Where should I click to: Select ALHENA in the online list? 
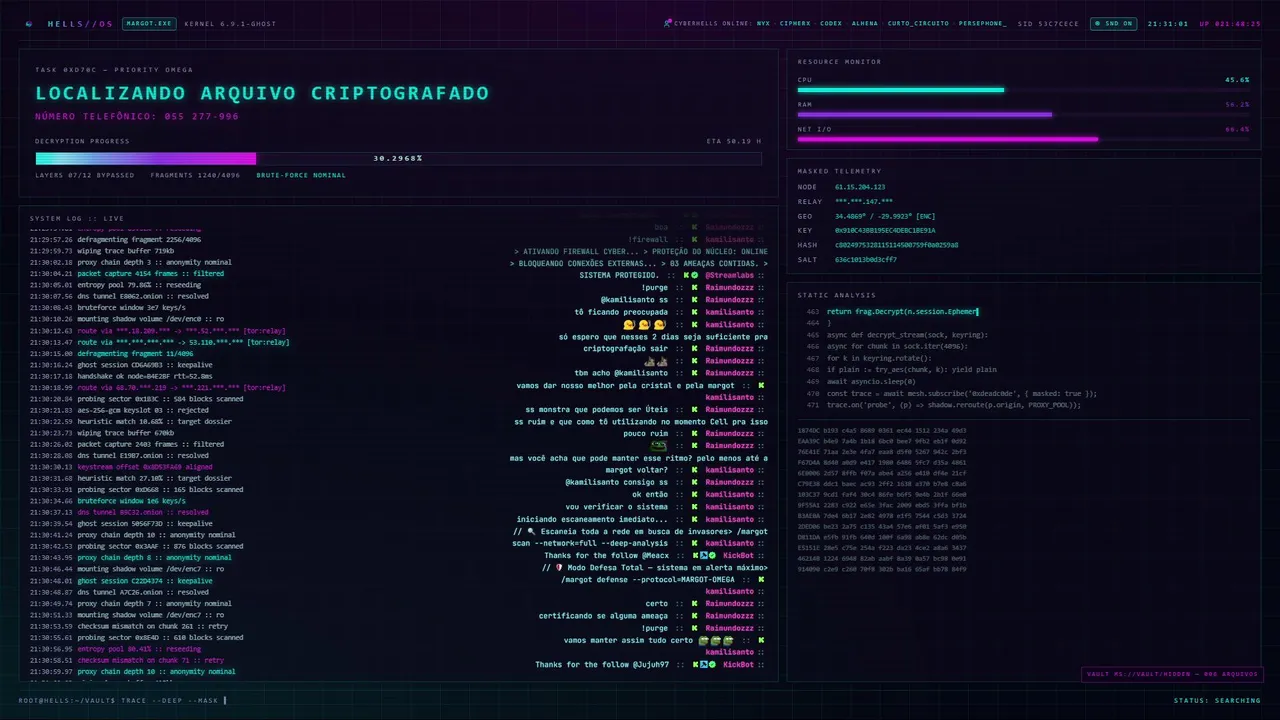[x=865, y=23]
